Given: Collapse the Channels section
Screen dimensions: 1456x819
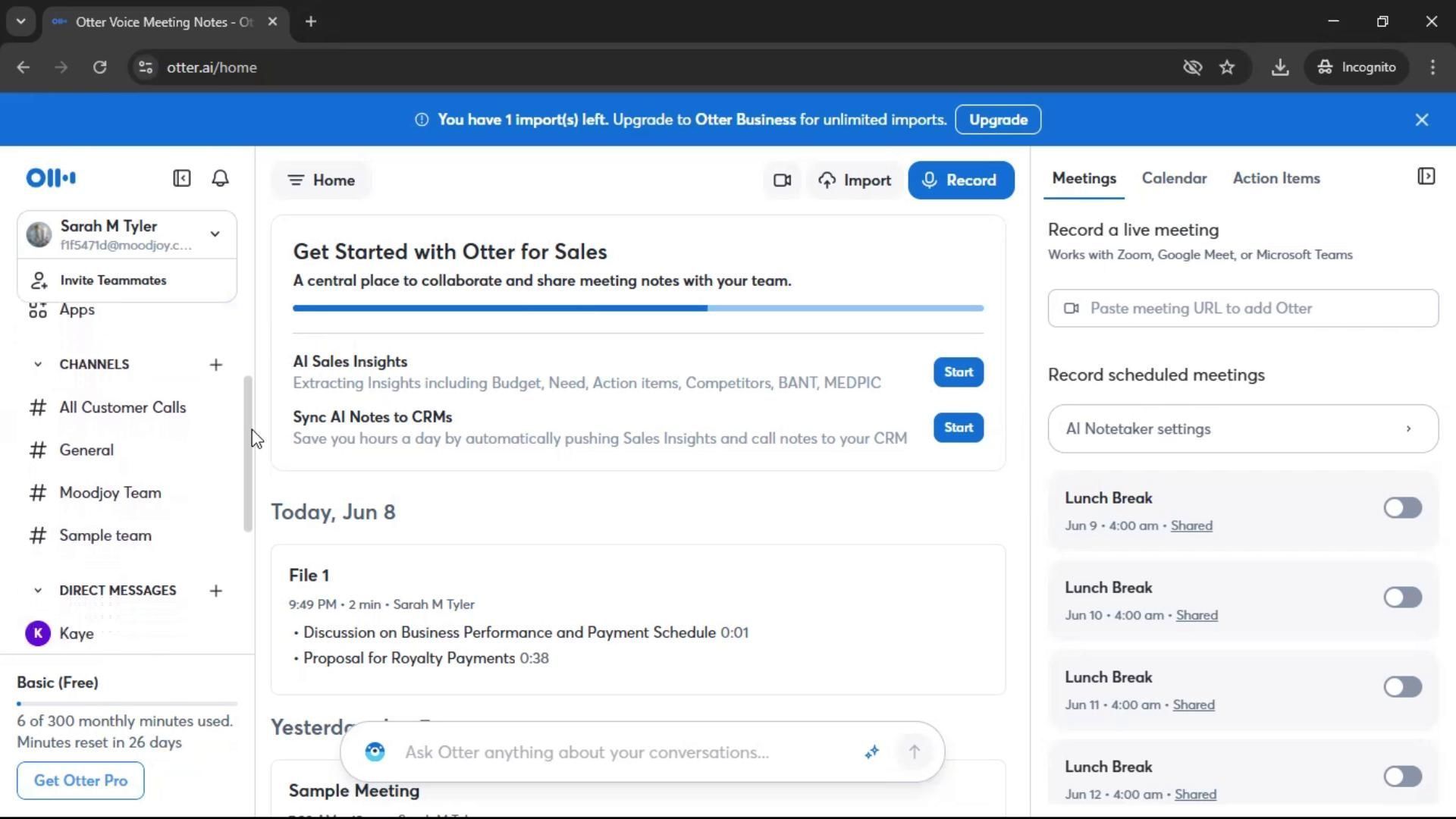Looking at the screenshot, I should tap(38, 365).
